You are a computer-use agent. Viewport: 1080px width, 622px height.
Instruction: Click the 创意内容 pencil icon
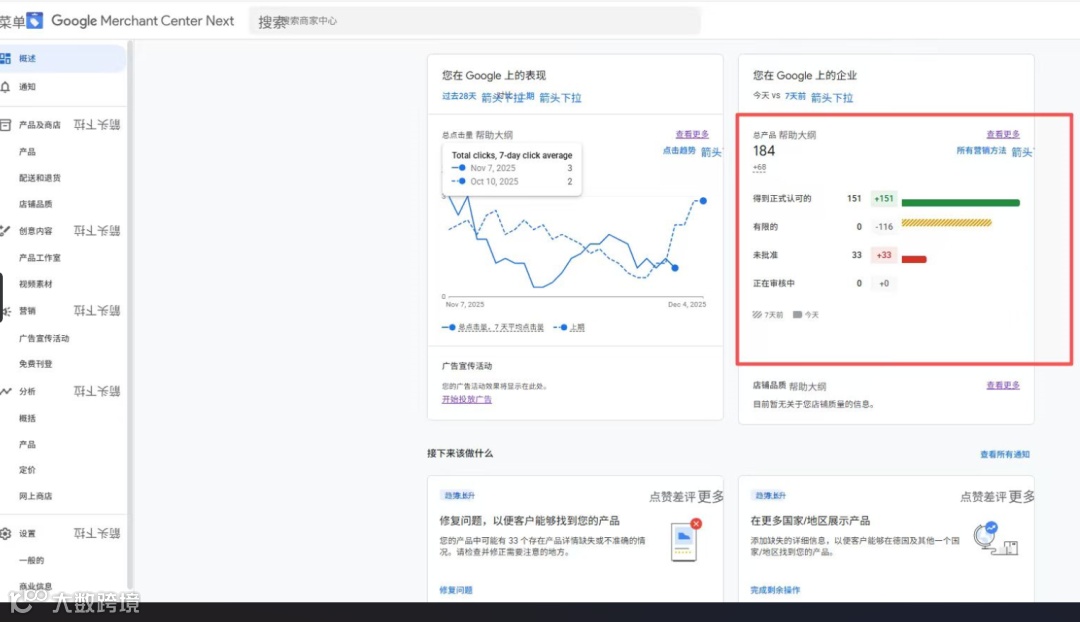click(x=6, y=231)
